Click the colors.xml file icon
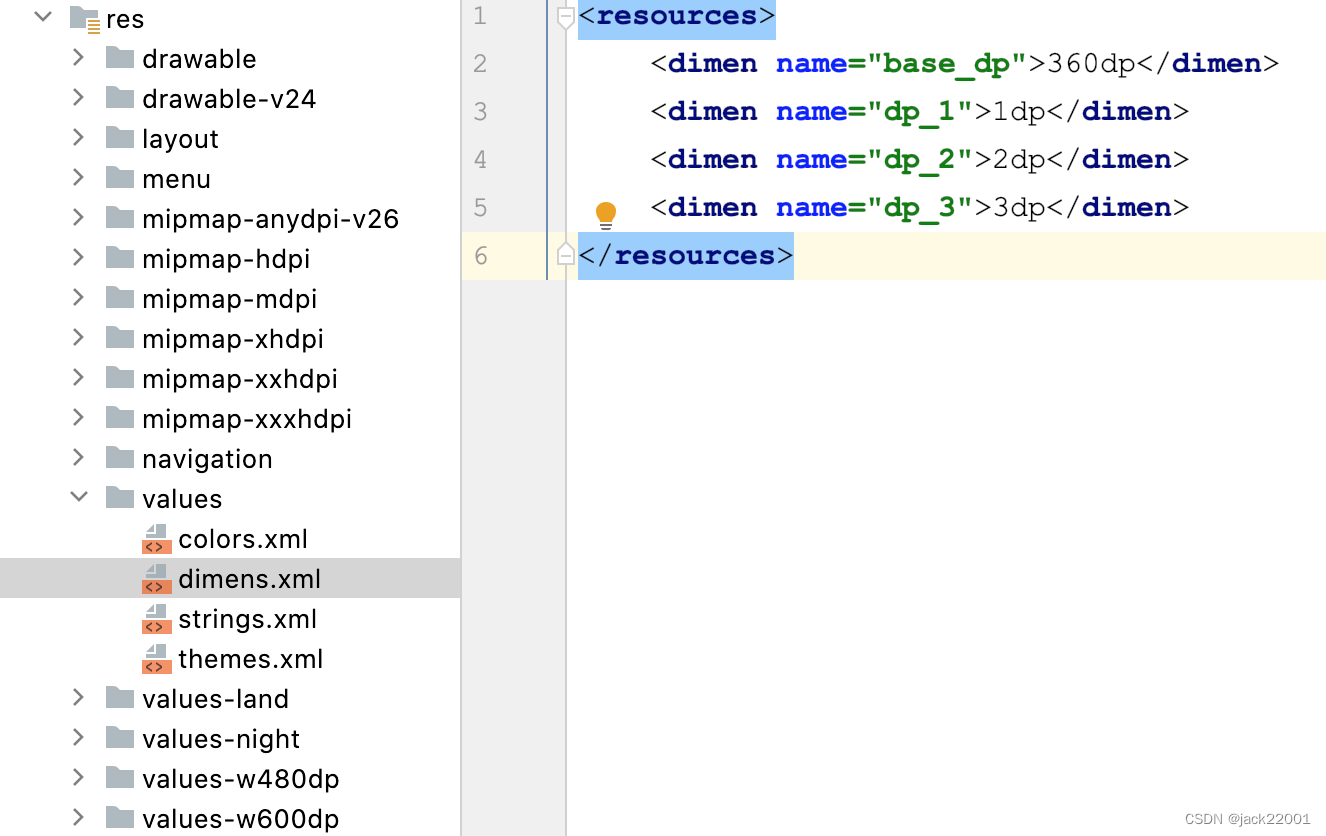Viewport: 1326px width, 836px height. coord(156,539)
